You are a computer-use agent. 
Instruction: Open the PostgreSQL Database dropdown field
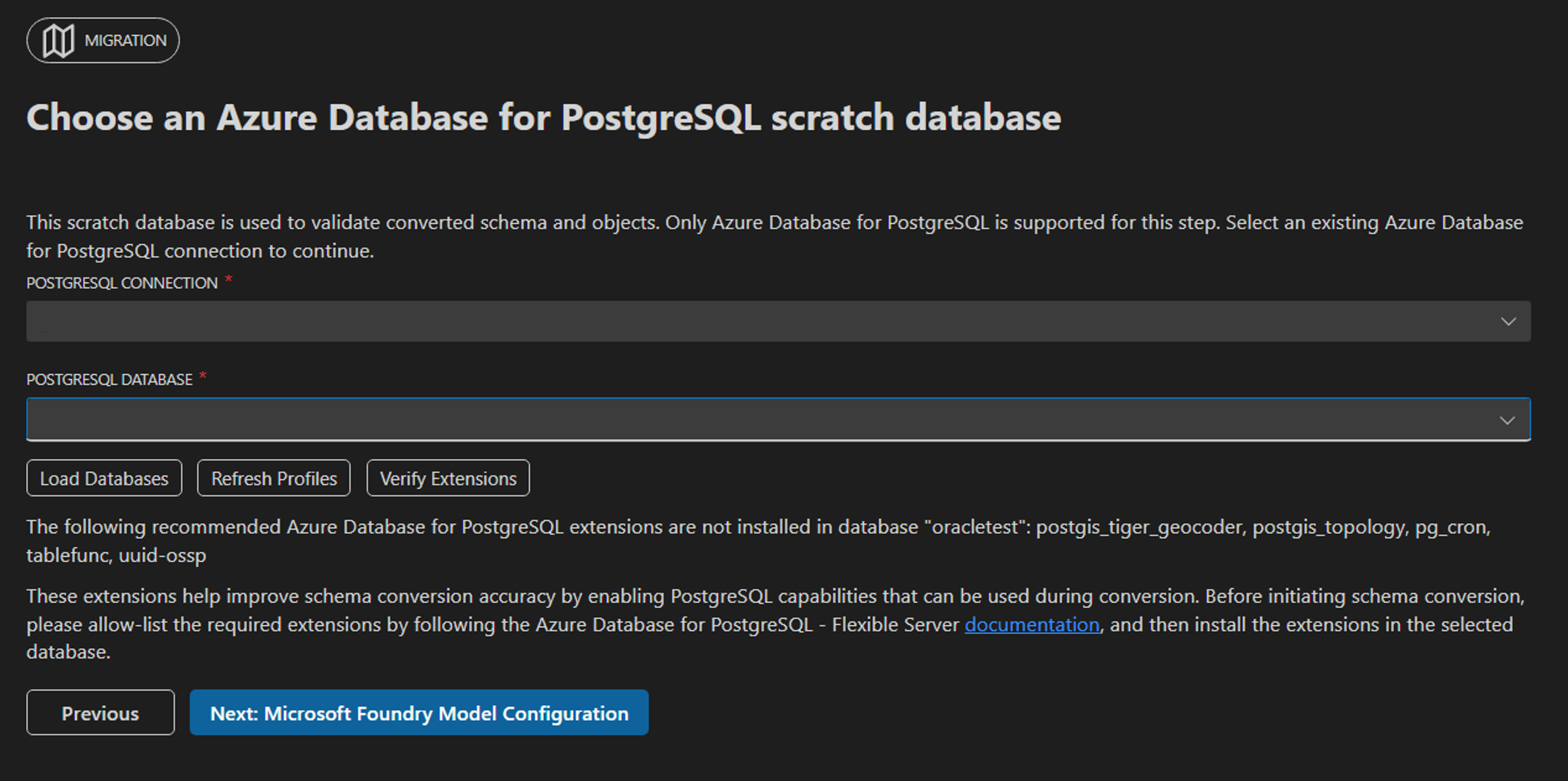778,419
